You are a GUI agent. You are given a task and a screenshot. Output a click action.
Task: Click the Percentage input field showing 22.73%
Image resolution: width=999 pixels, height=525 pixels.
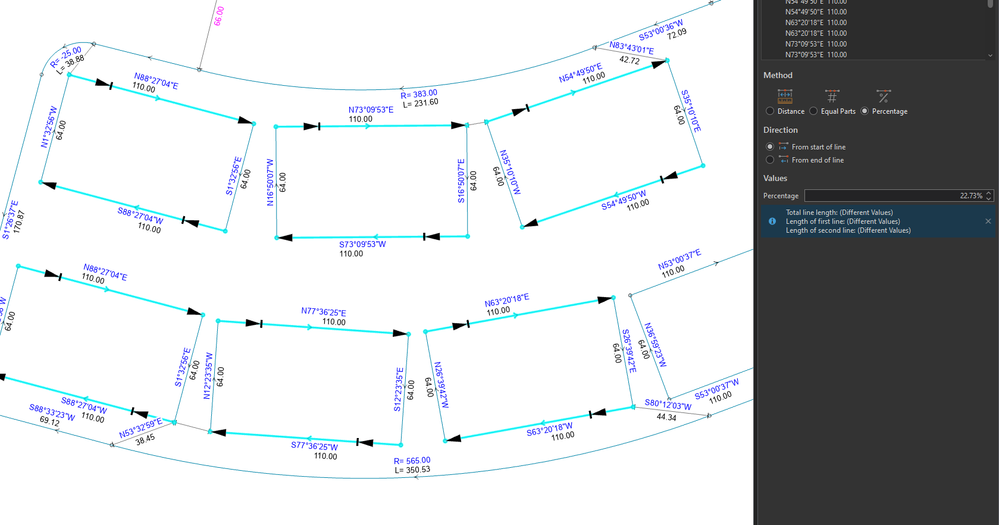[898, 196]
